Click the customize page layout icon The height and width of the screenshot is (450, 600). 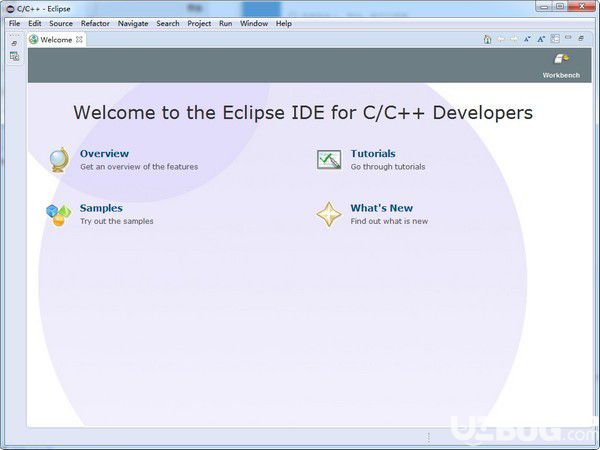tap(555, 39)
